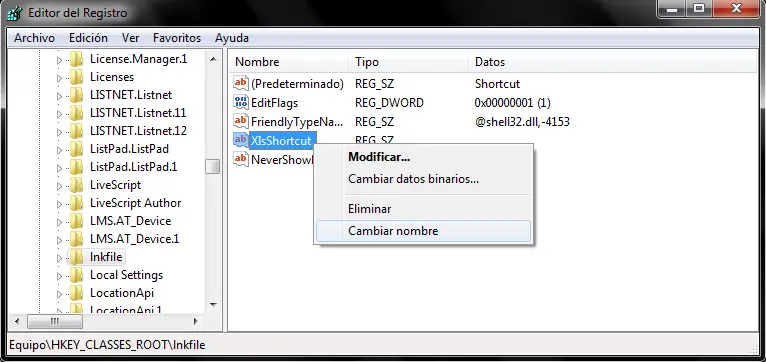This screenshot has height=362, width=766.
Task: Select the EditFlags value name
Action: coord(274,103)
